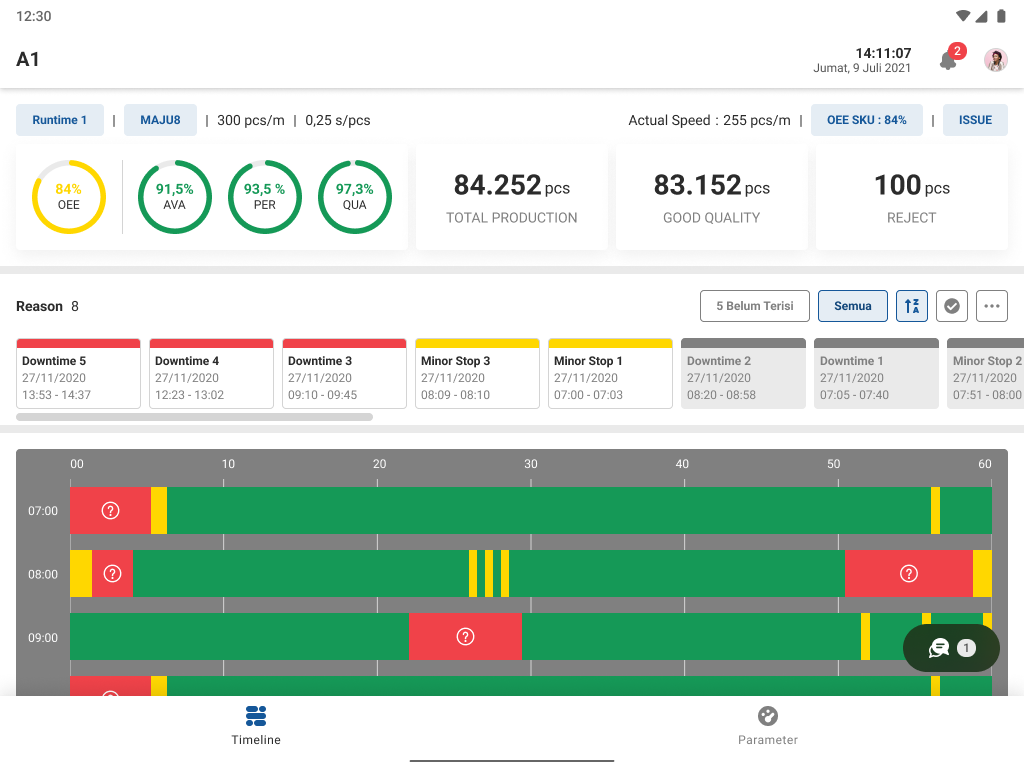Click the Android Wi-Fi status icon
Viewport: 1024px width, 768px height.
coord(963,16)
